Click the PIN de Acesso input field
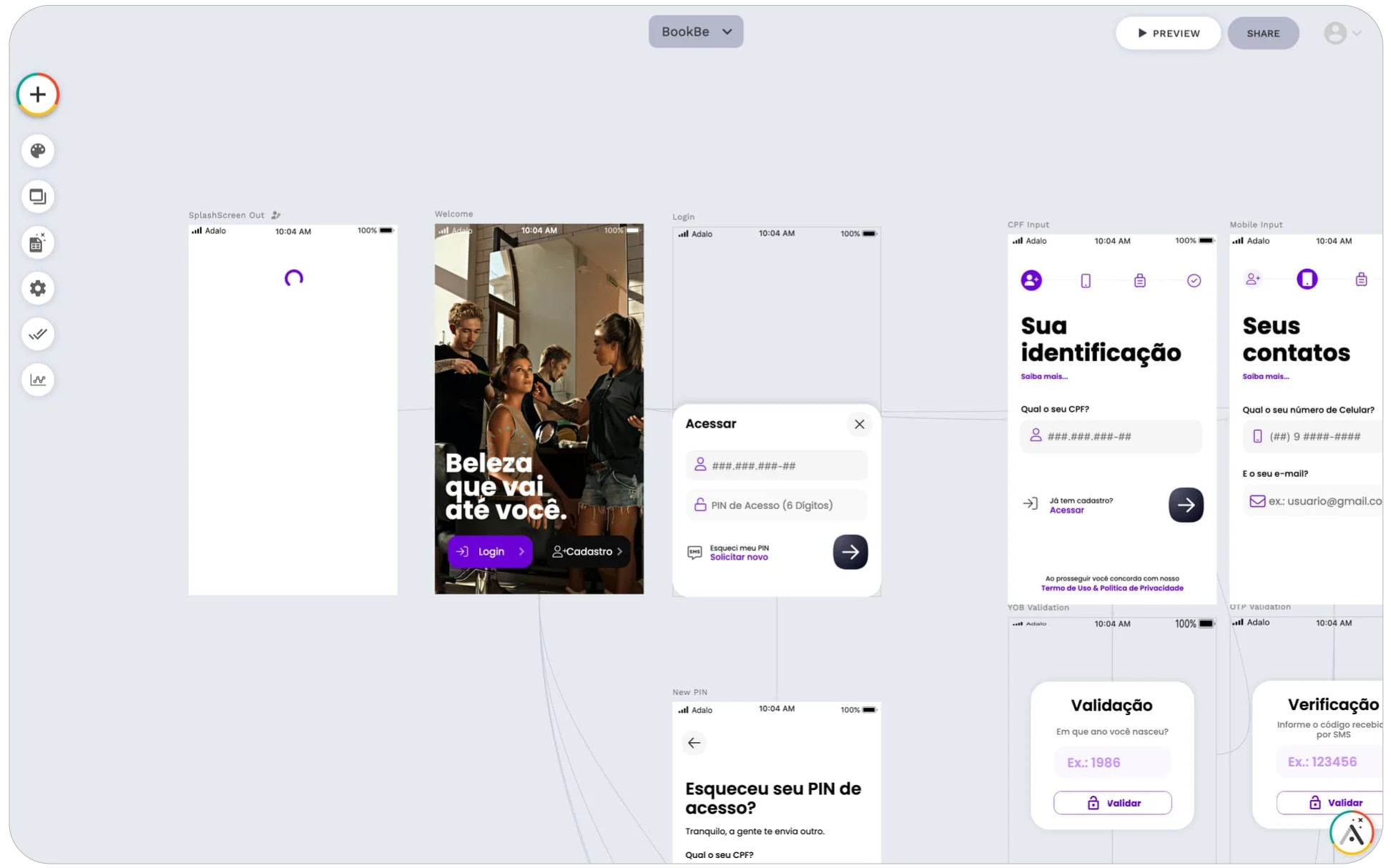This screenshot has width=1391, height=868. [777, 505]
